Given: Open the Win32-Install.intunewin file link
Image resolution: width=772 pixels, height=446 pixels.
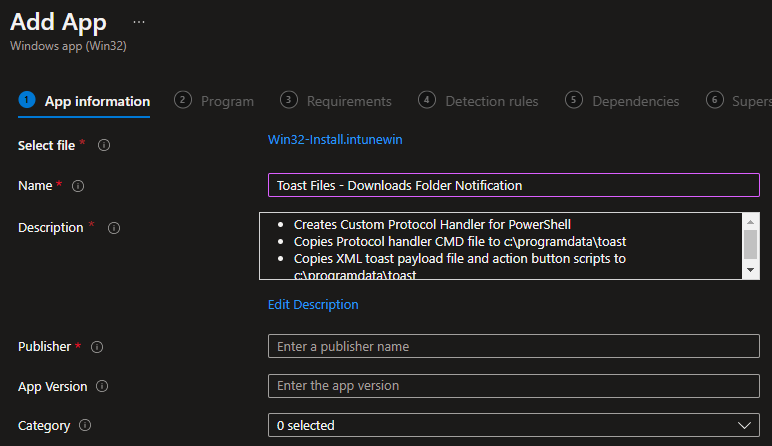Looking at the screenshot, I should 335,139.
